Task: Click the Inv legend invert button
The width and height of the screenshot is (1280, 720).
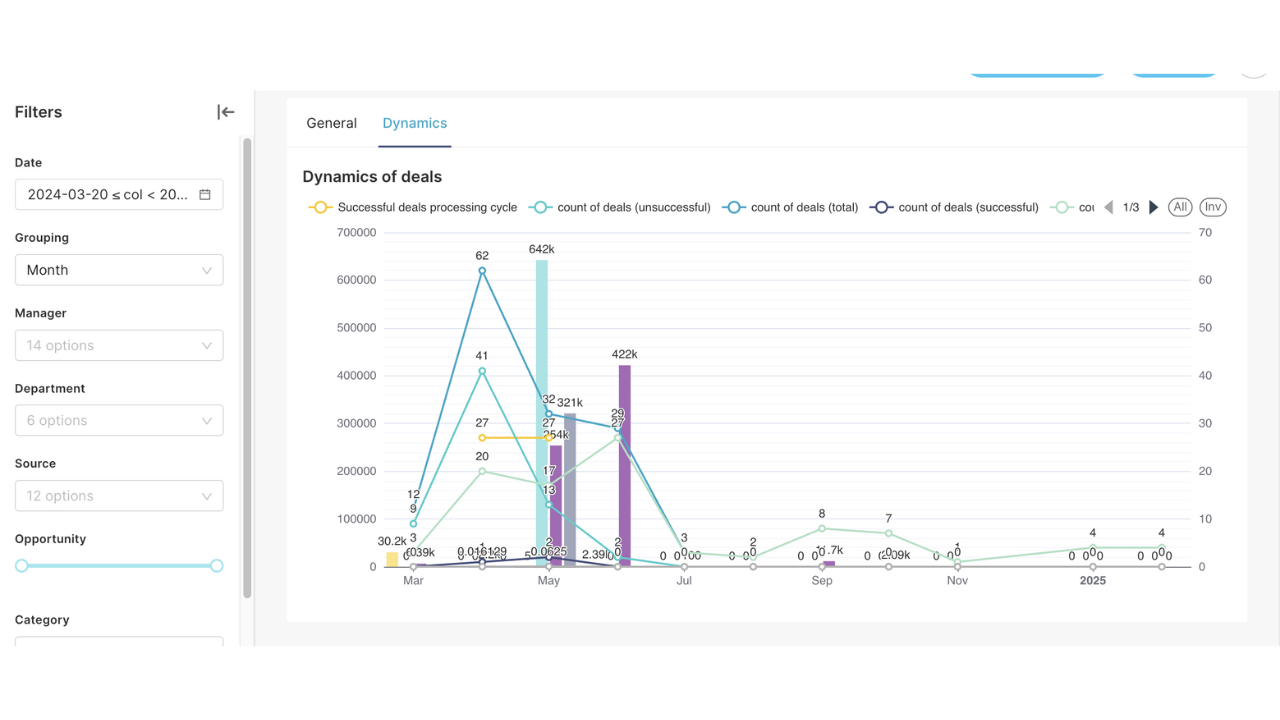Action: coord(1212,207)
